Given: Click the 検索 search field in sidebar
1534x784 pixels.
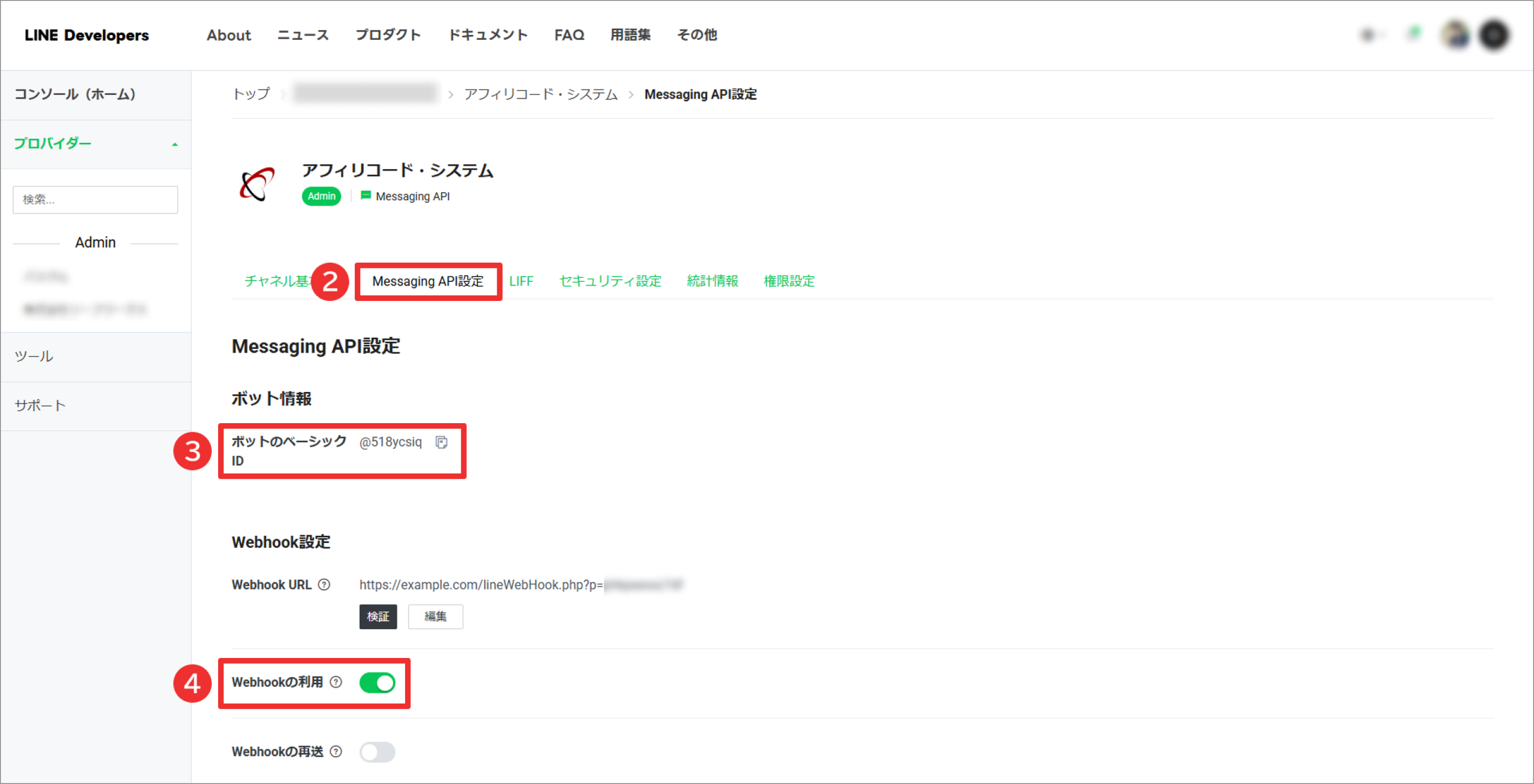Looking at the screenshot, I should tap(95, 199).
